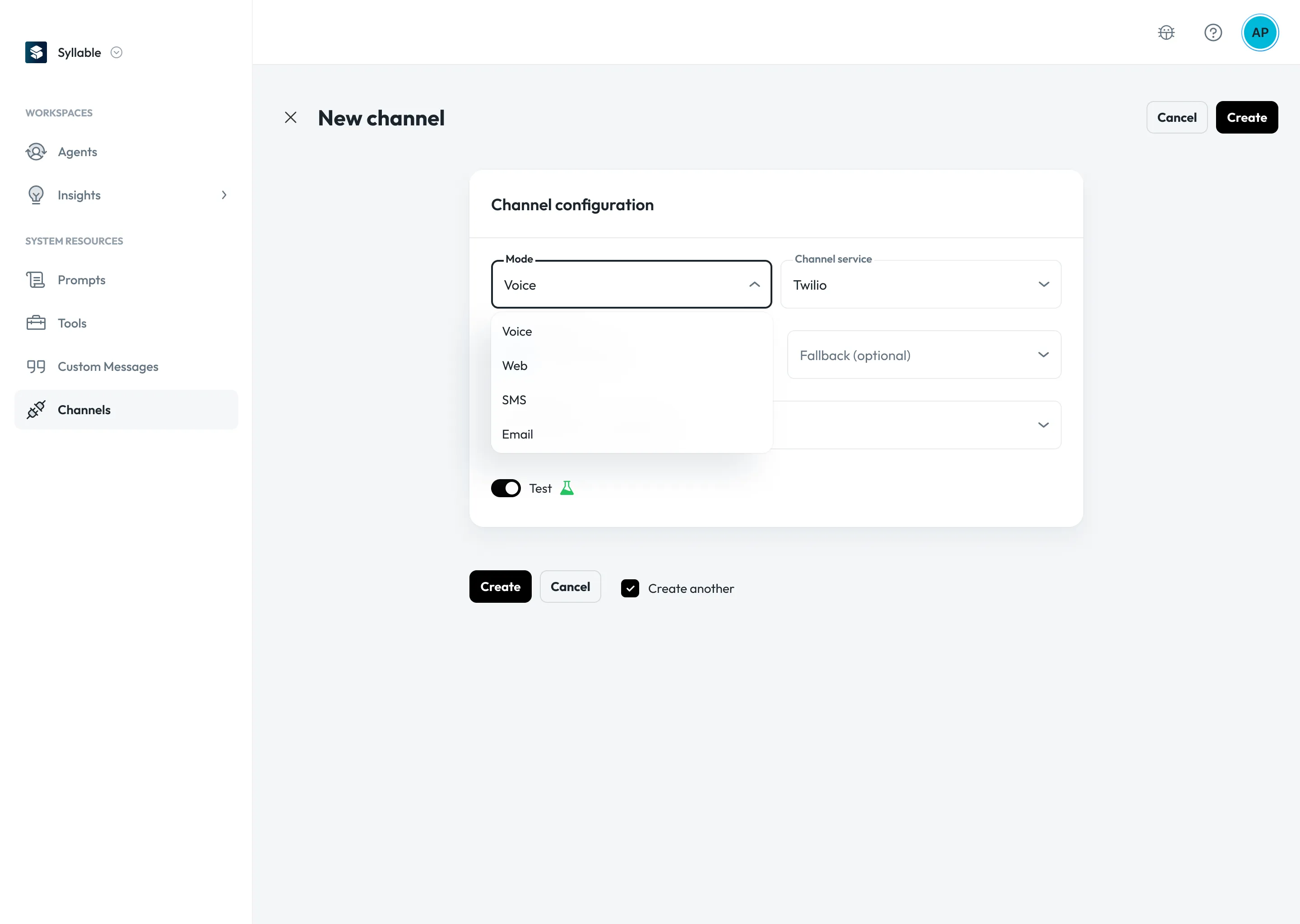Screen dimensions: 1300x924
Task: Expand the Insights submenu chevron
Action: pyautogui.click(x=224, y=195)
